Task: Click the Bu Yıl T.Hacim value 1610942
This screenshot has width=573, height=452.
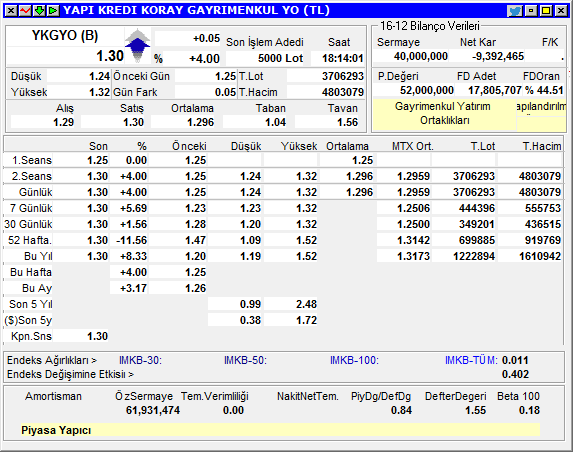Action: pos(540,257)
